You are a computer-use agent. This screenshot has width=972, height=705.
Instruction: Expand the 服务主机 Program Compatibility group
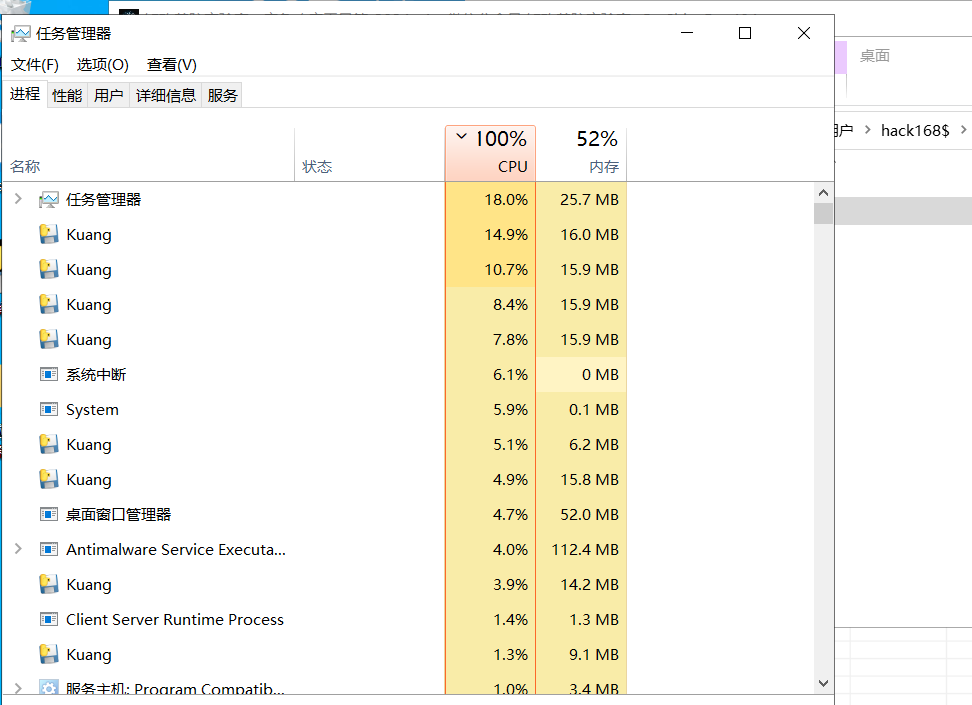[x=18, y=688]
